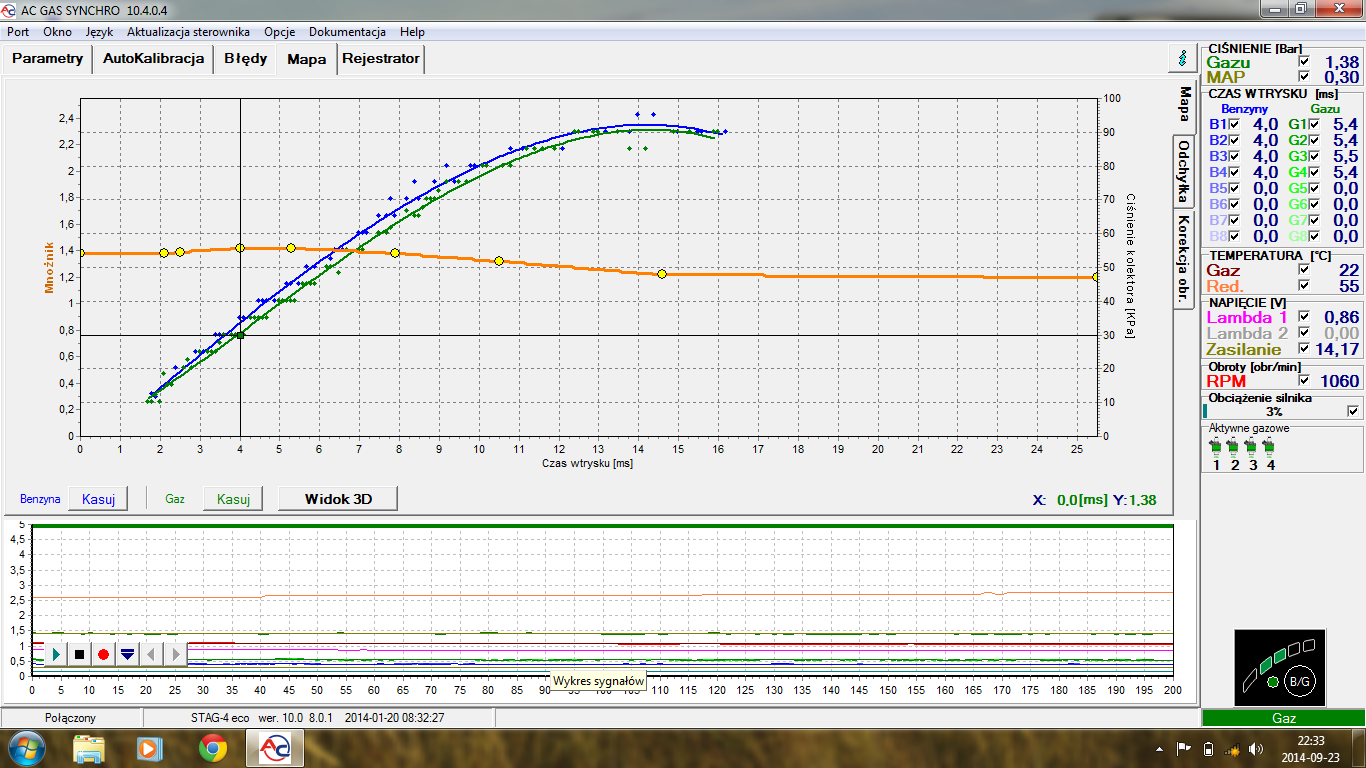This screenshot has width=1366, height=768.
Task: Click the multiplier curve point near 14.5 ms
Action: tap(662, 273)
